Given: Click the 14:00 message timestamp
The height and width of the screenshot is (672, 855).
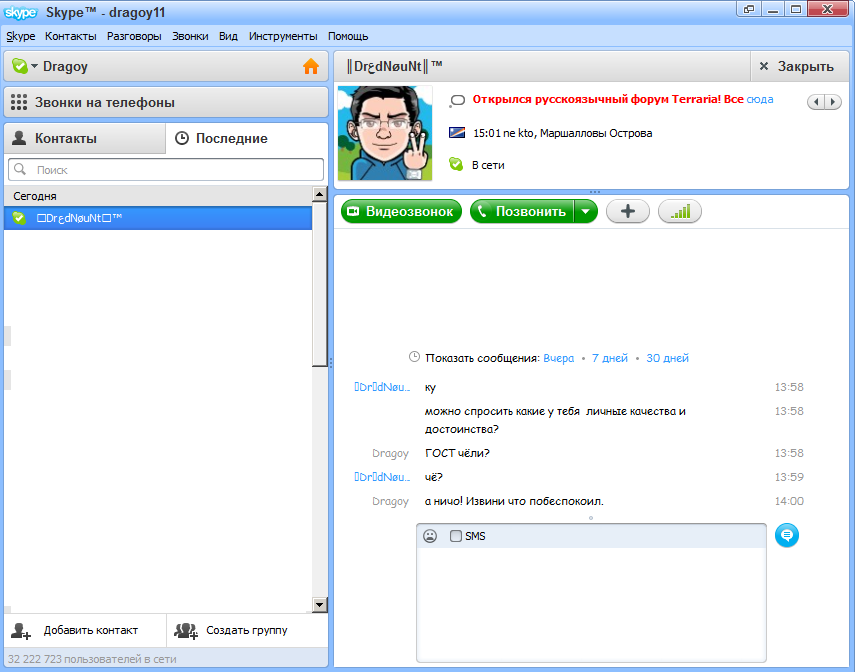Looking at the screenshot, I should (x=789, y=501).
